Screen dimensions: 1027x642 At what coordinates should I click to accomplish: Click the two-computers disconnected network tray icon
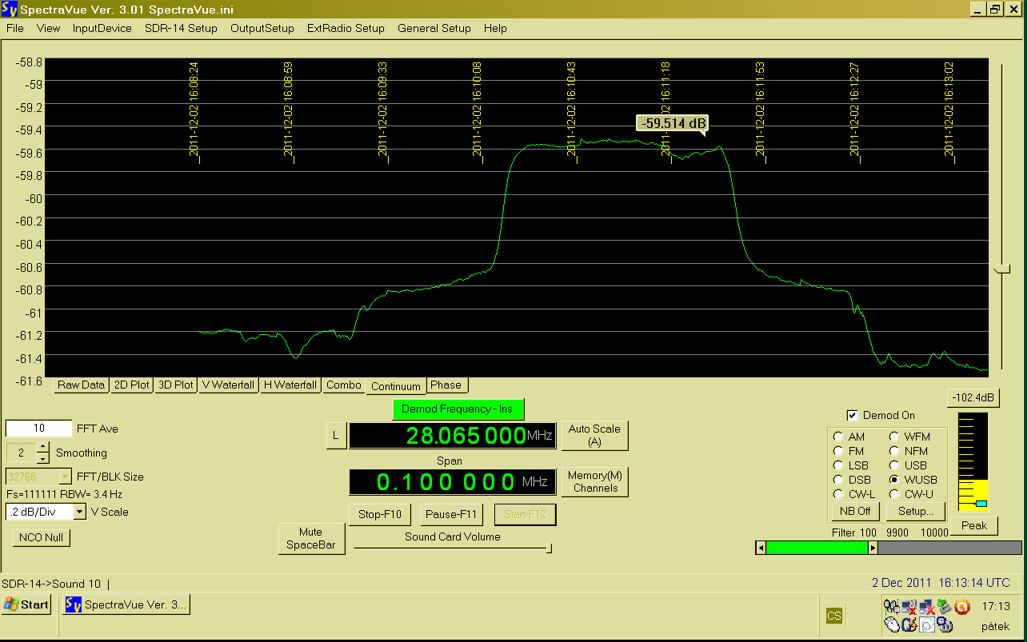pos(926,607)
